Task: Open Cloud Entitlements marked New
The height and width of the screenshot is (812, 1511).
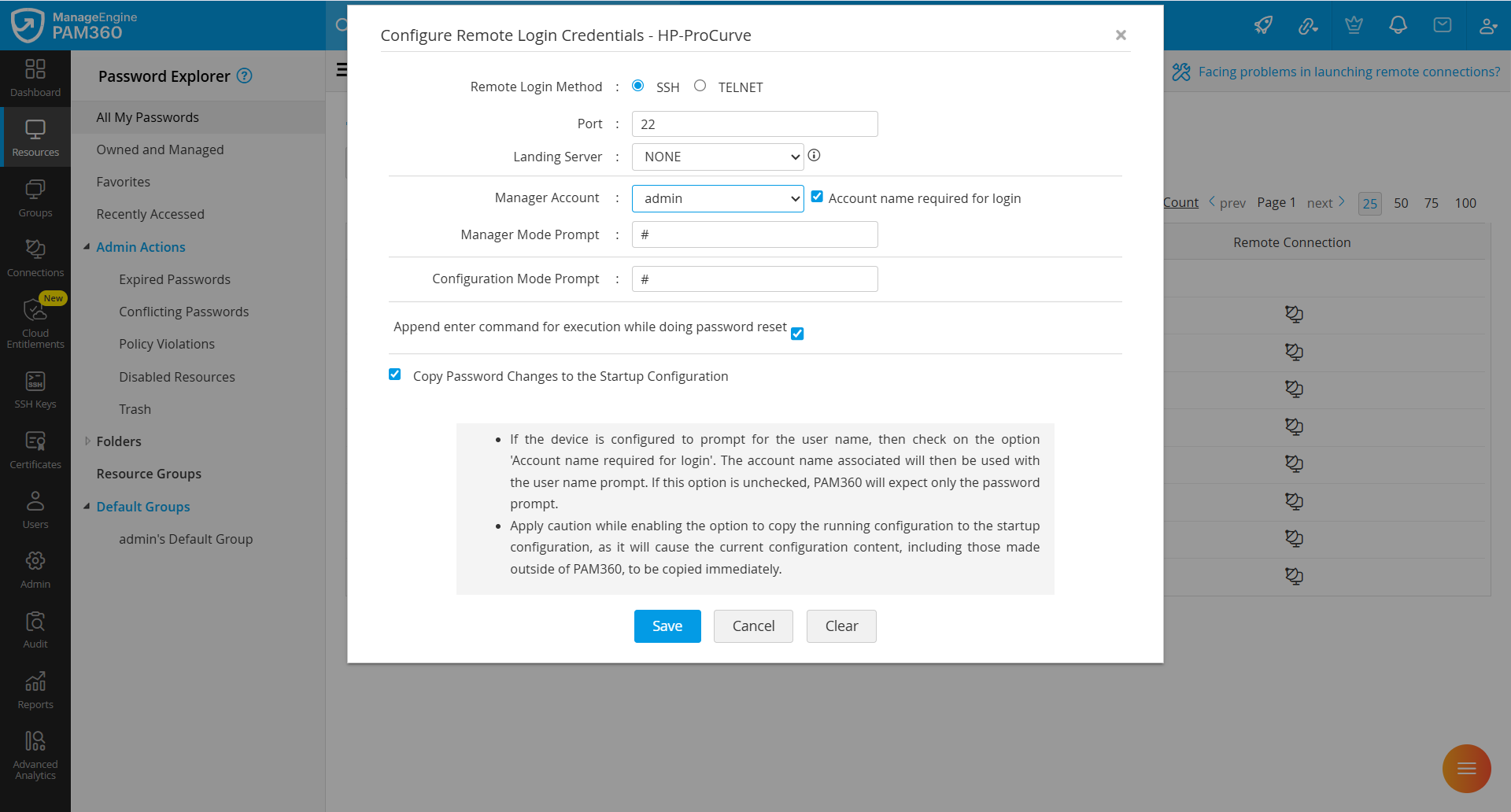Action: [x=35, y=323]
